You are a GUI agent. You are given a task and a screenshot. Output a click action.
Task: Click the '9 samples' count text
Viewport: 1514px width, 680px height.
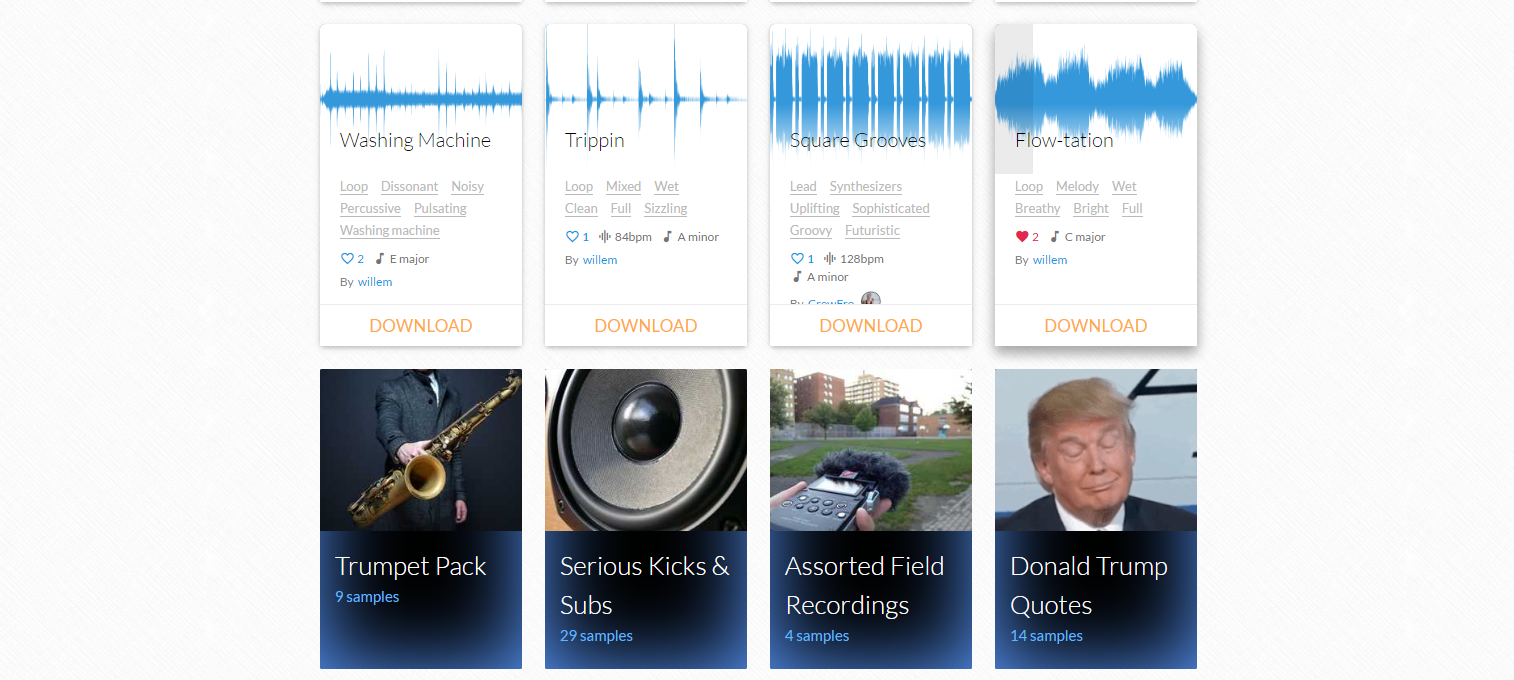coord(367,597)
